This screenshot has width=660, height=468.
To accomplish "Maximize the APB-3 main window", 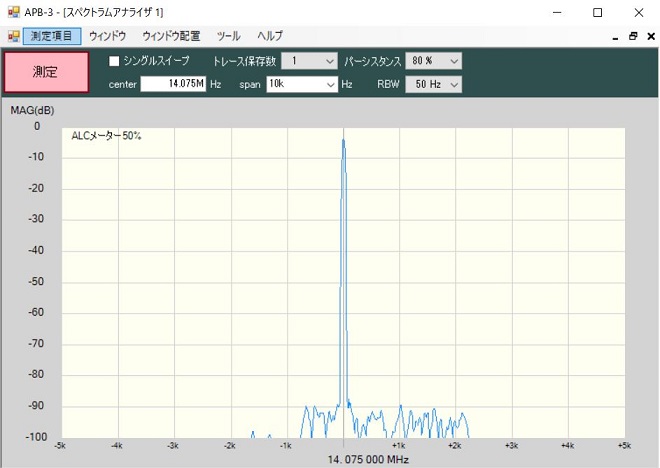I will point(597,13).
